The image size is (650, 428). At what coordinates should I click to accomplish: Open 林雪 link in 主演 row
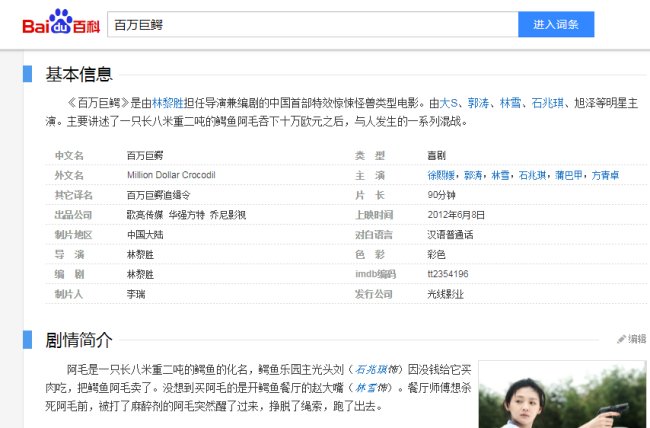click(x=500, y=175)
